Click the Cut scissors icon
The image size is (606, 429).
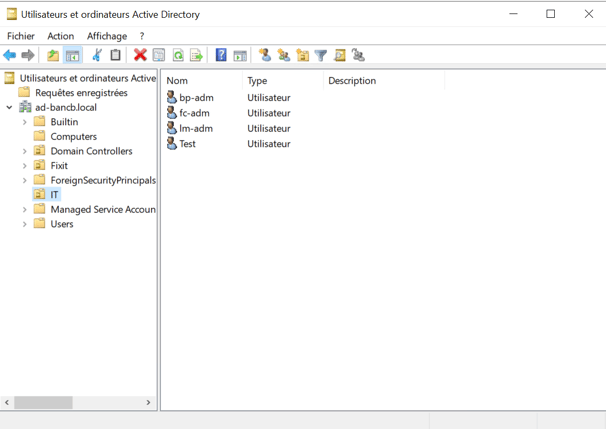pos(97,55)
